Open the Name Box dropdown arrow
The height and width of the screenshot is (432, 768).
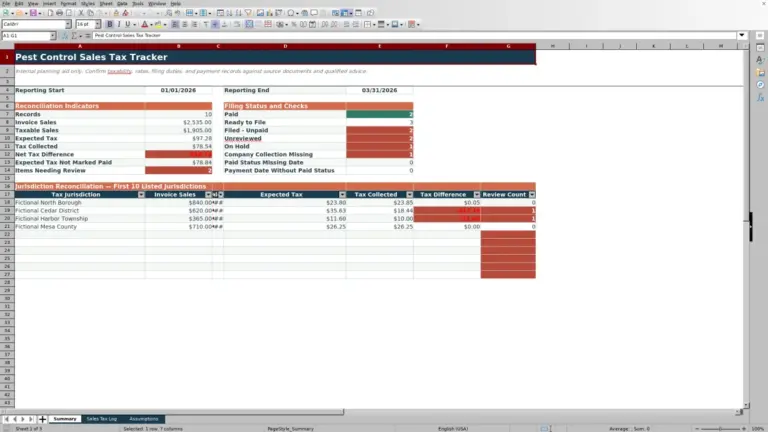(x=53, y=36)
